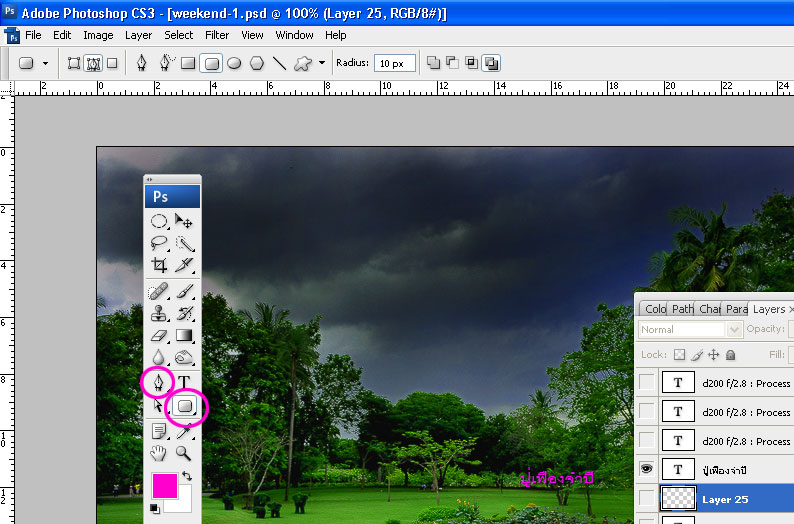
Task: Enable the Paths mode in options bar
Action: coord(93,63)
